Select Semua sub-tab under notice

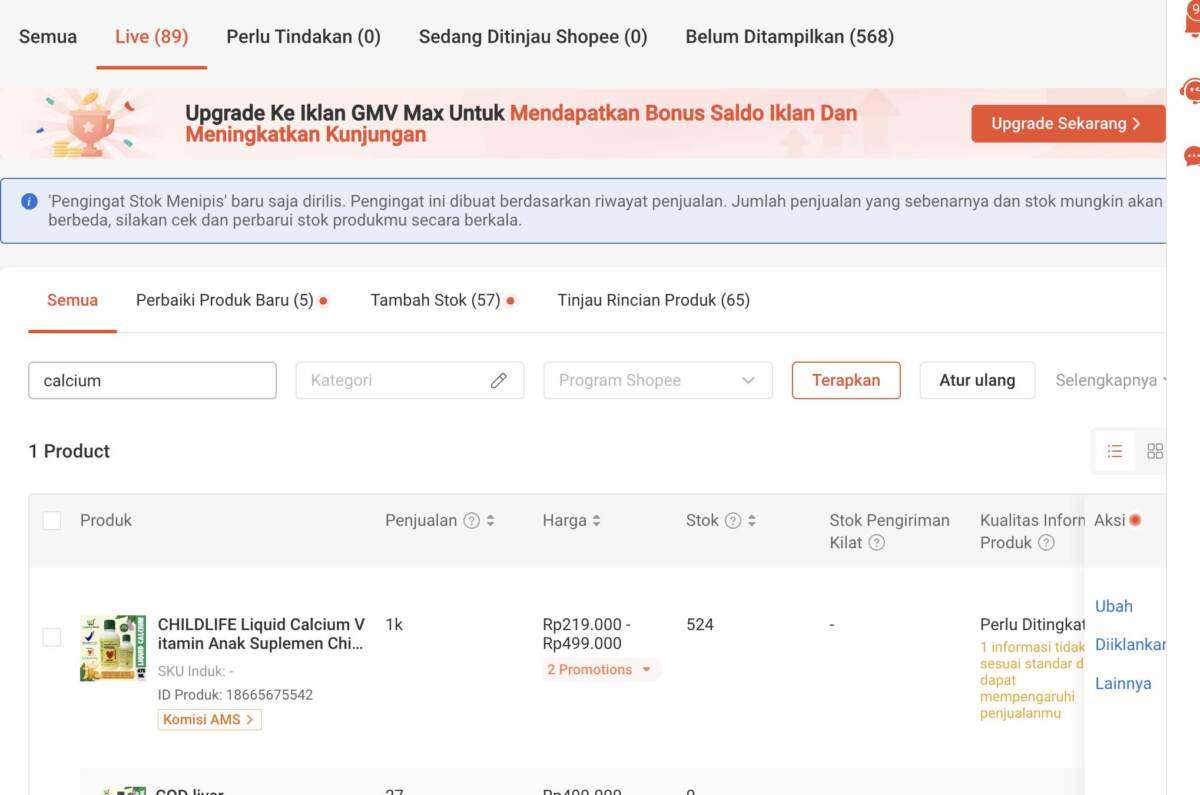click(72, 300)
